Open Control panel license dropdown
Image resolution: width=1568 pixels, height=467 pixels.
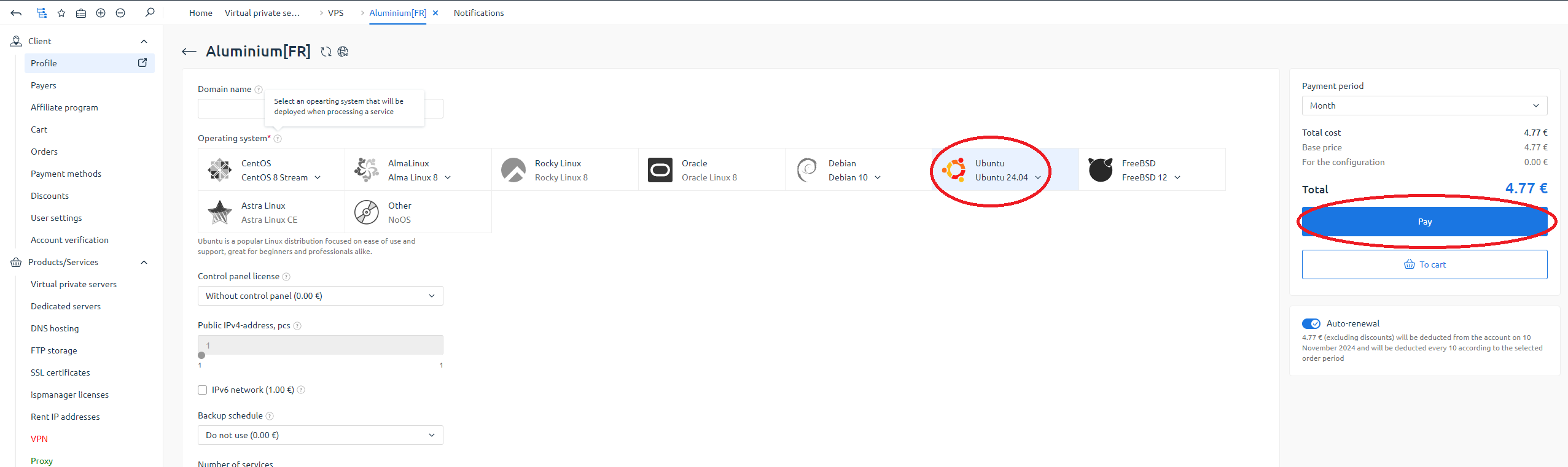pyautogui.click(x=321, y=296)
